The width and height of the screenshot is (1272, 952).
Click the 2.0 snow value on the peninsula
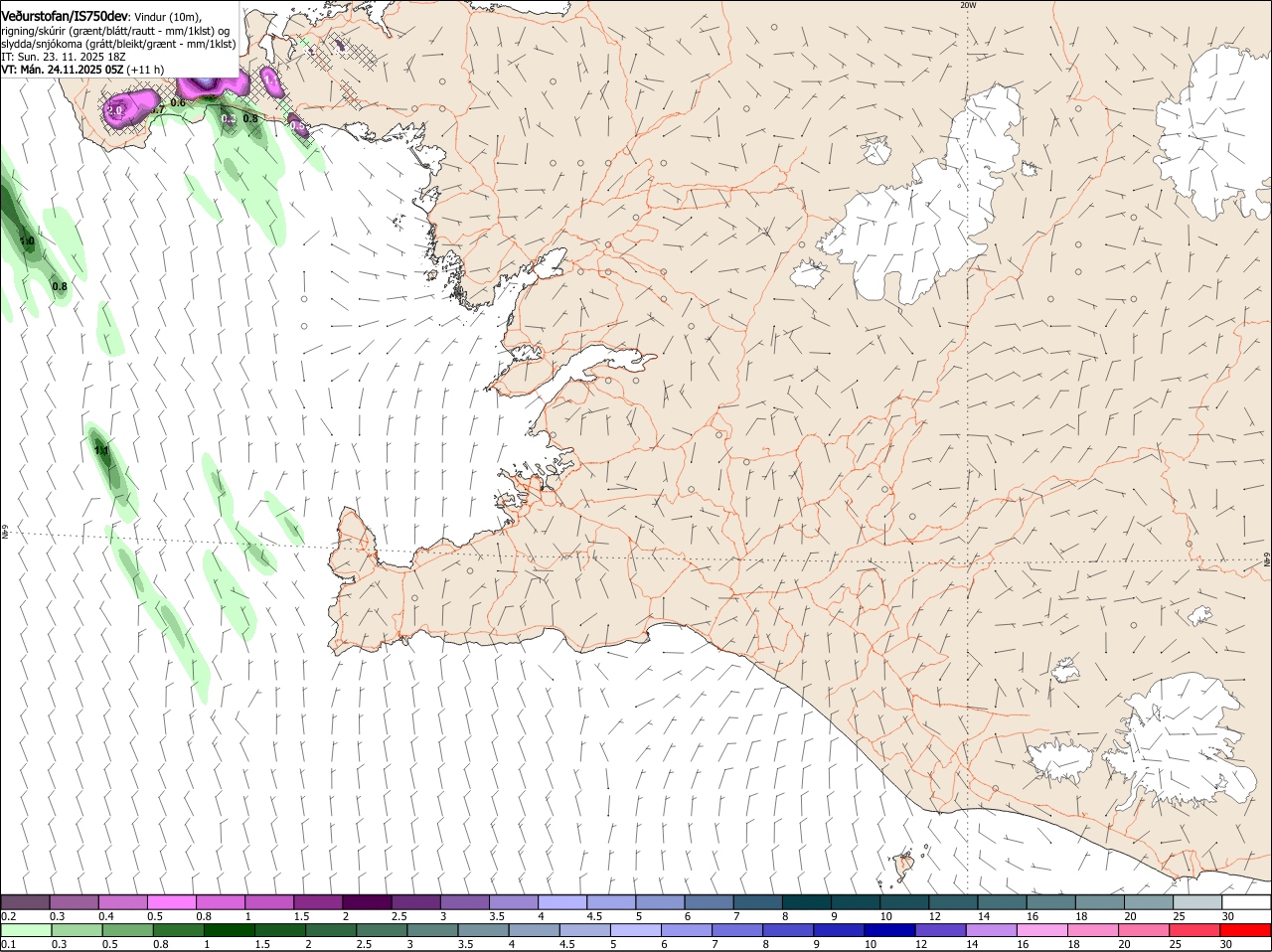(x=116, y=110)
